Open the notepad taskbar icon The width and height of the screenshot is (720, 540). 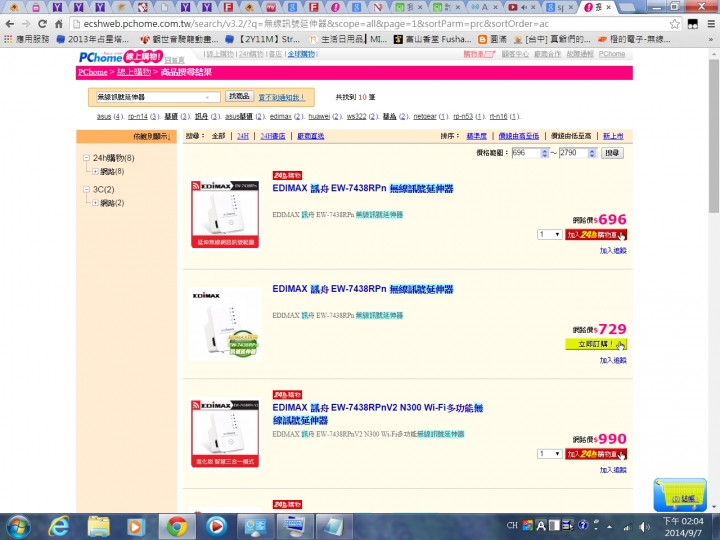tap(334, 526)
